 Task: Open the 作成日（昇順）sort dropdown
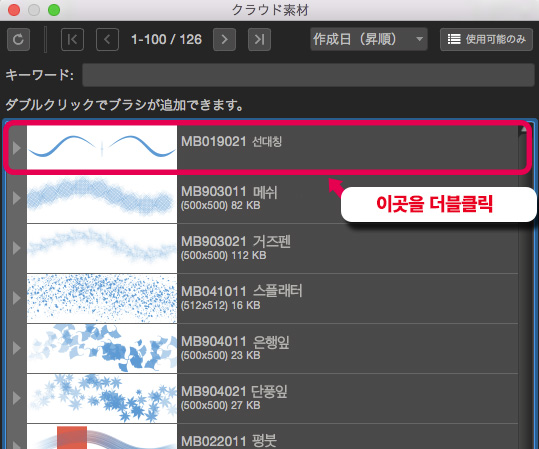[x=368, y=40]
